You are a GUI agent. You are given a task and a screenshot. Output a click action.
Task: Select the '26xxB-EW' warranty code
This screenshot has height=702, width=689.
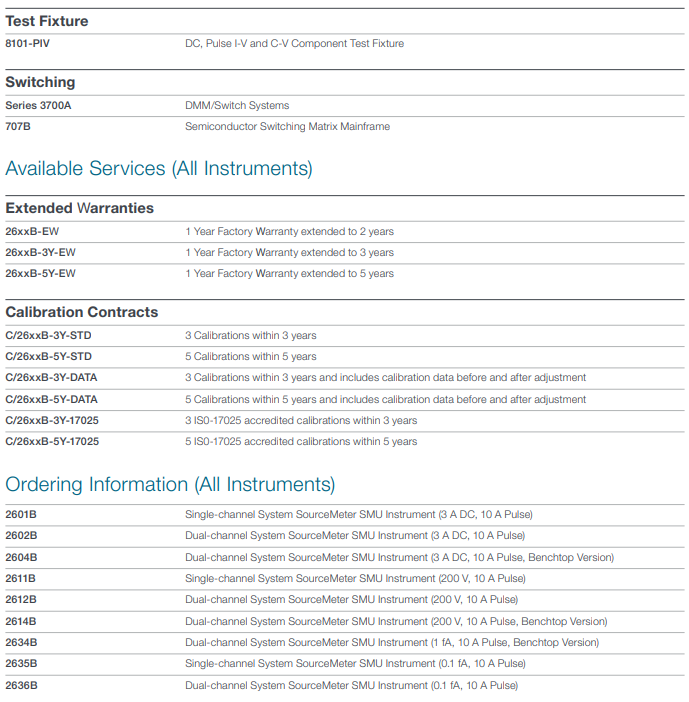pyautogui.click(x=32, y=231)
